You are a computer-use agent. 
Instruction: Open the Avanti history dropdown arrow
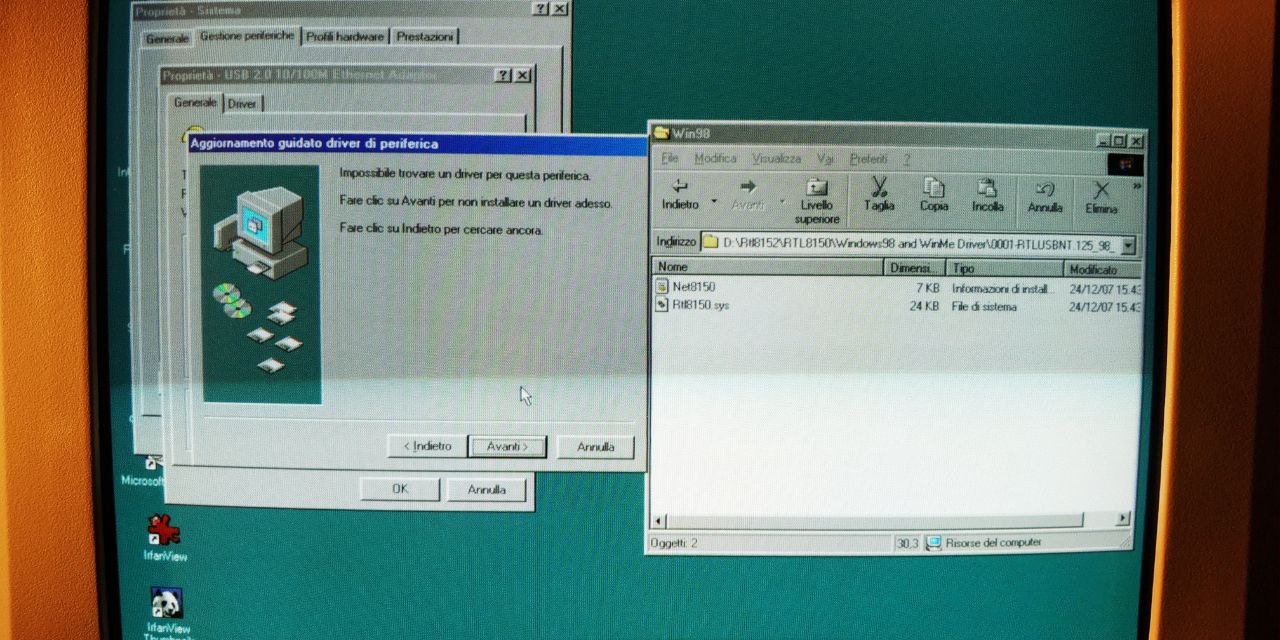point(782,201)
